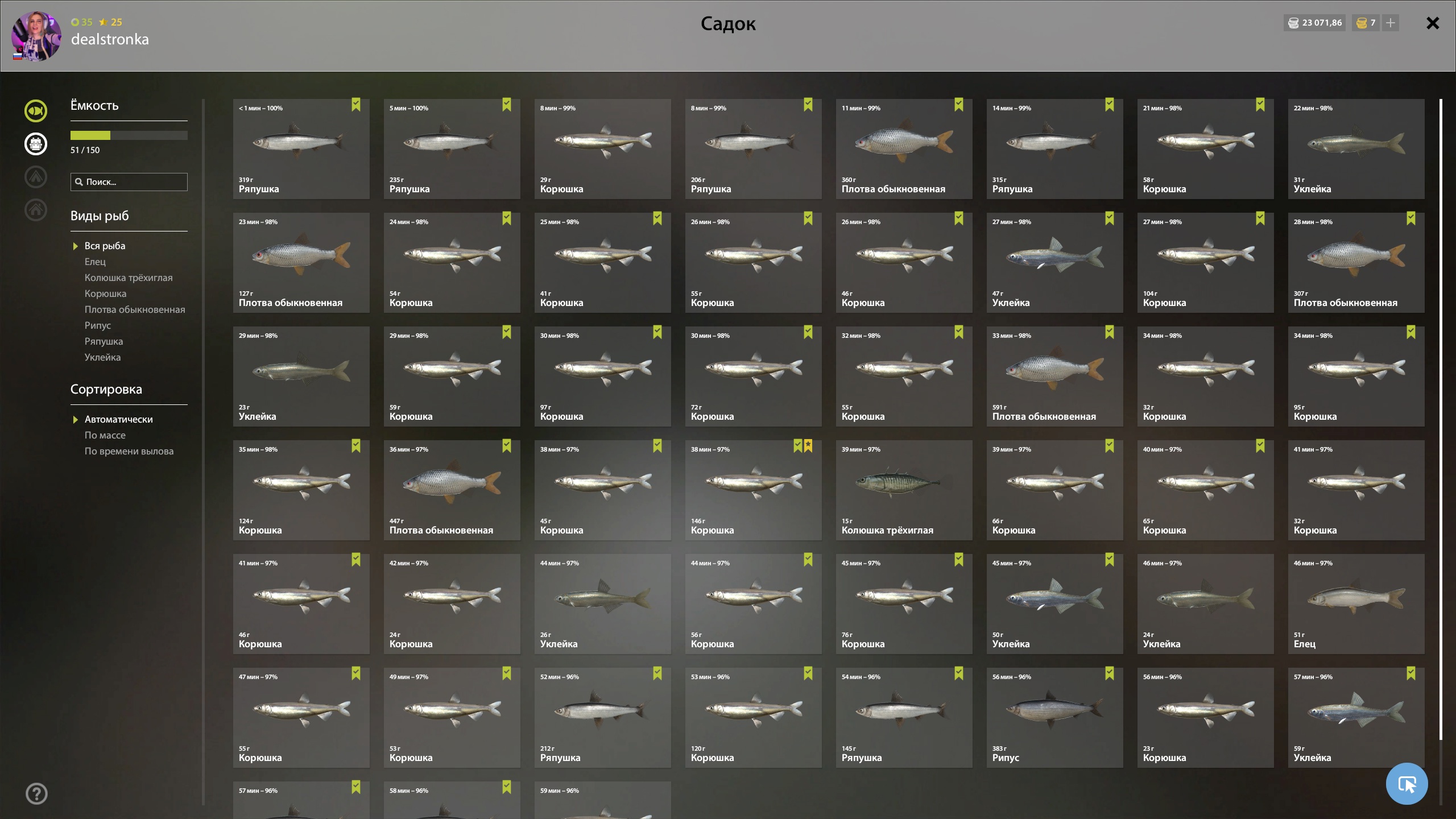Filter list by Плотва обыкновенная
Screen dimensions: 1456x819
135,309
